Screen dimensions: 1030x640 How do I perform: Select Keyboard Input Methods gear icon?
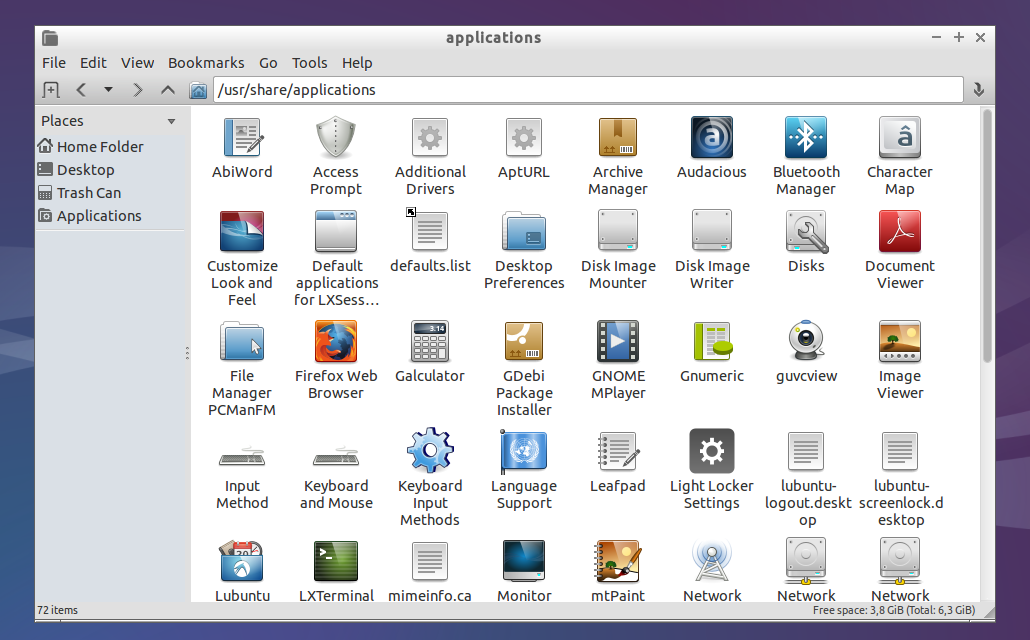[430, 451]
